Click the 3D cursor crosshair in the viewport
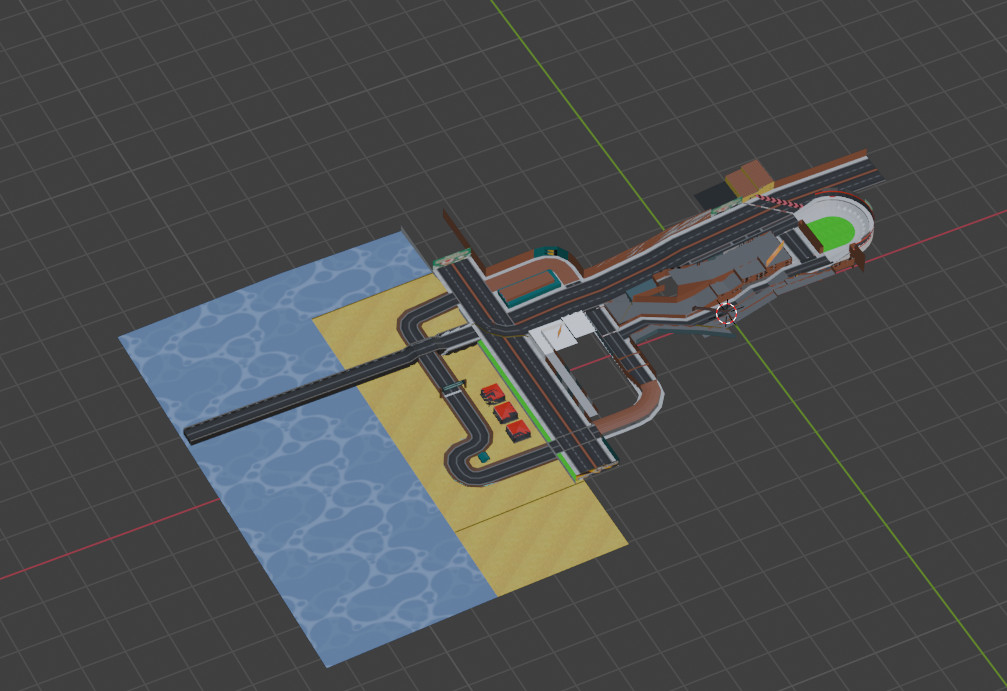The width and height of the screenshot is (1007, 691). (727, 313)
